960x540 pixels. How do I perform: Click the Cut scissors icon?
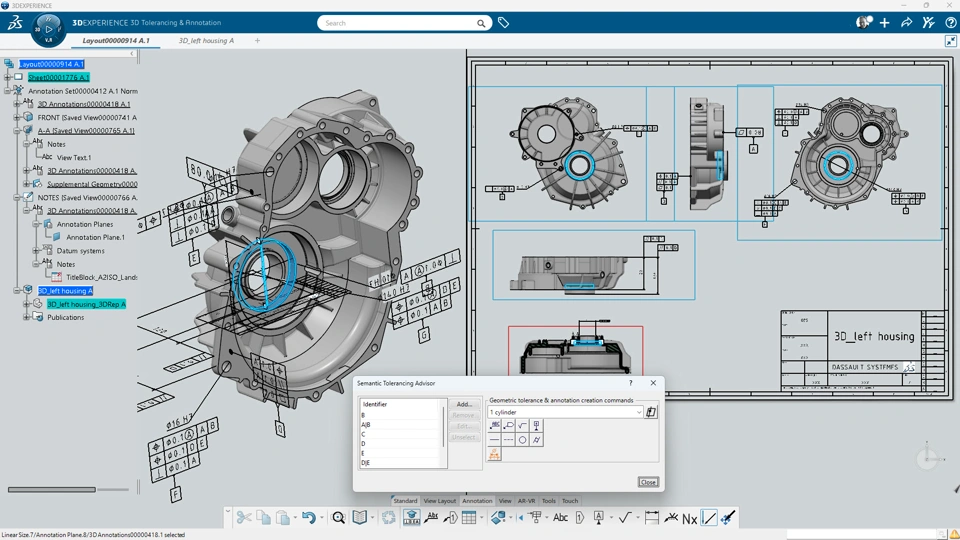(x=244, y=517)
